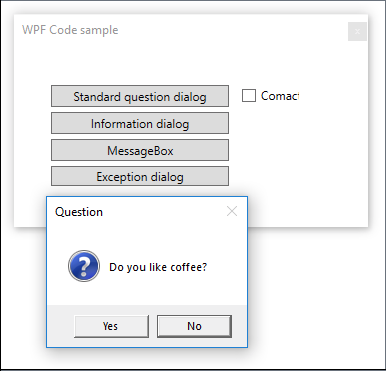Select the Question dialog title text
The image size is (386, 371).
click(x=79, y=212)
